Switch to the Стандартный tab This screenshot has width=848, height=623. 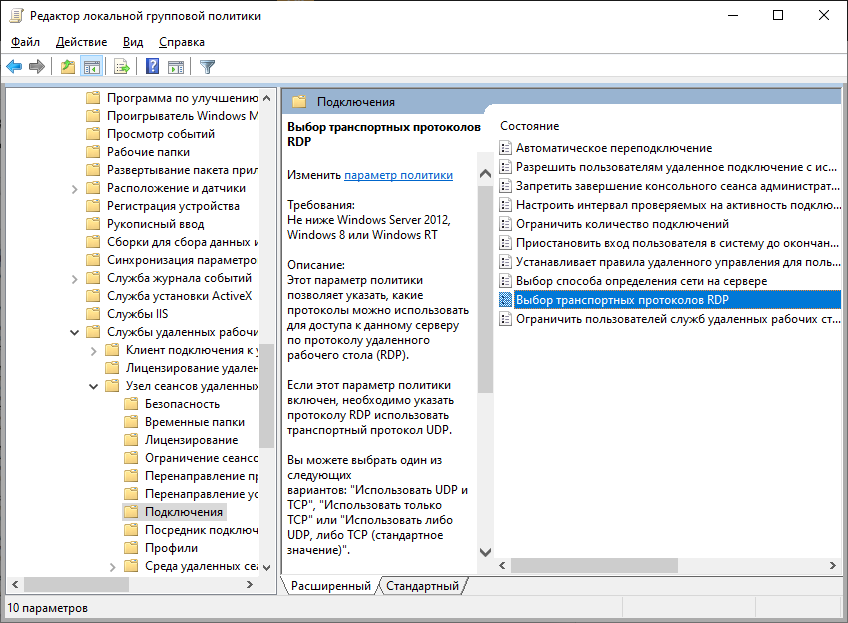point(422,586)
